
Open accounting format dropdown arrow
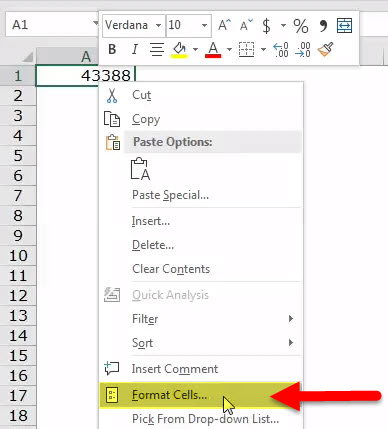point(283,25)
